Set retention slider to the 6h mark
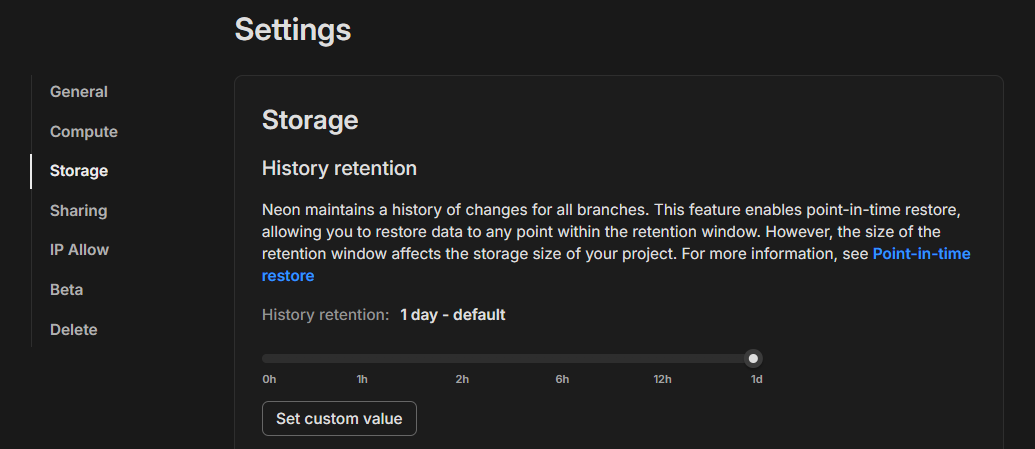1035x449 pixels. [x=563, y=358]
